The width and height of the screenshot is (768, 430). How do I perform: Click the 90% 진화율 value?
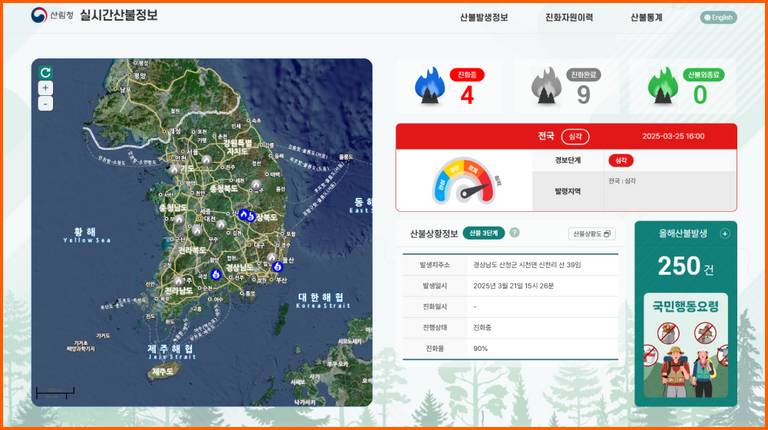[x=480, y=349]
